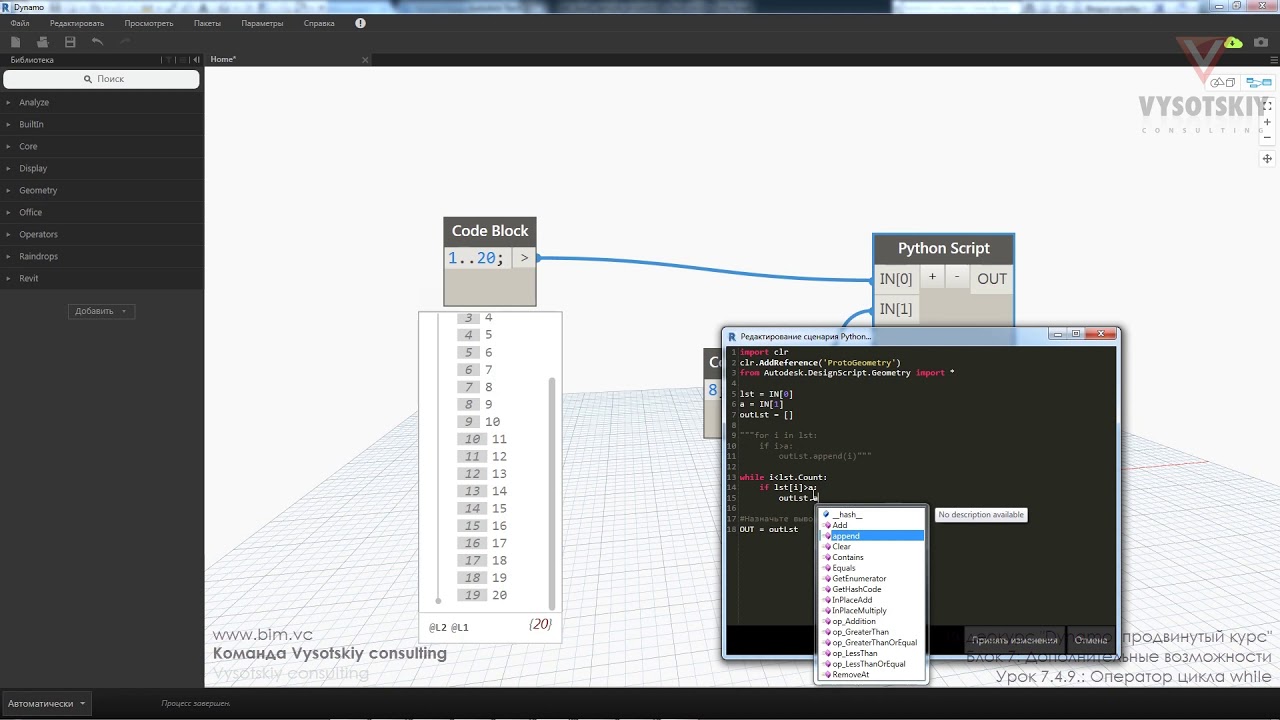The height and width of the screenshot is (720, 1280).
Task: Expand the Revit library category
Action: pyautogui.click(x=102, y=279)
